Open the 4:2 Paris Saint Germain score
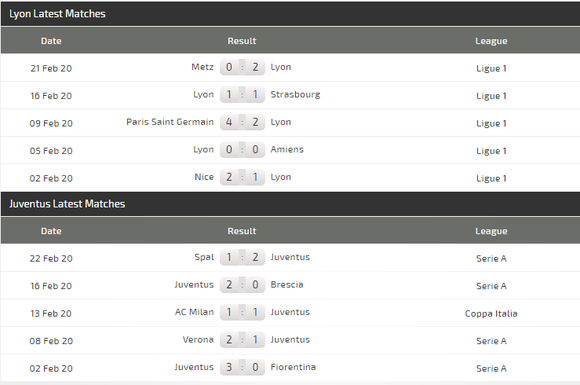 pos(242,122)
